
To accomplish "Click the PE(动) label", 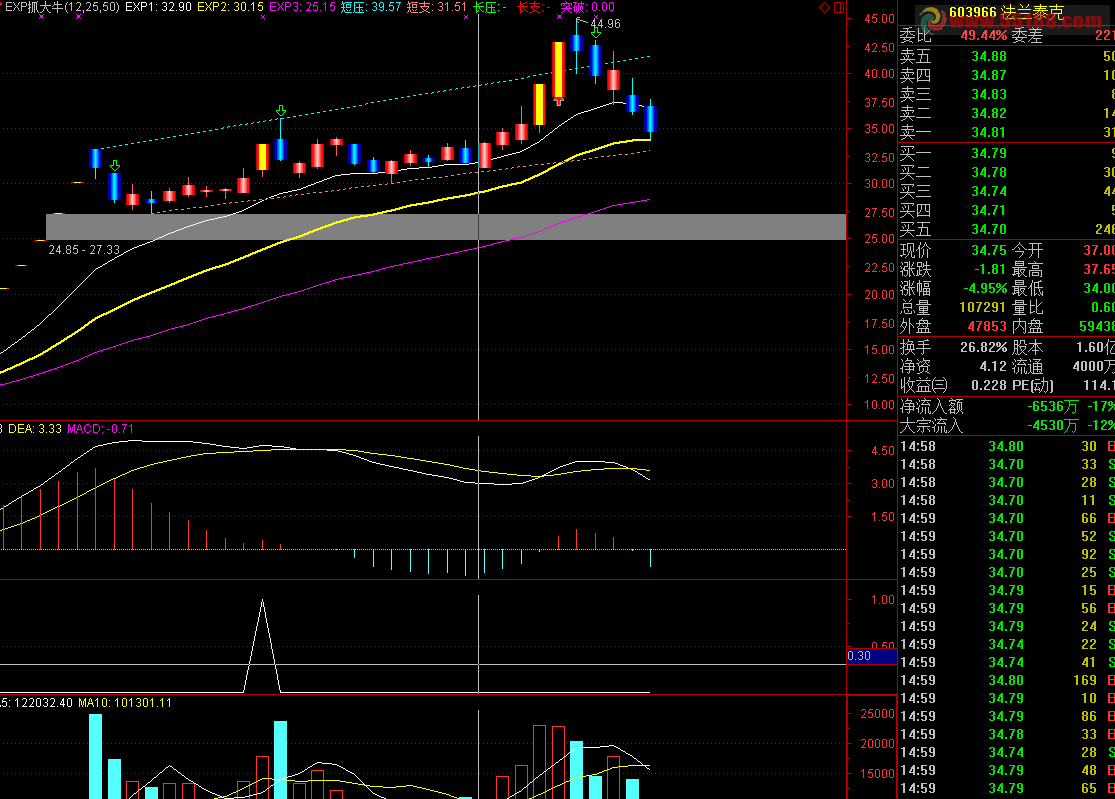I will (x=1033, y=385).
